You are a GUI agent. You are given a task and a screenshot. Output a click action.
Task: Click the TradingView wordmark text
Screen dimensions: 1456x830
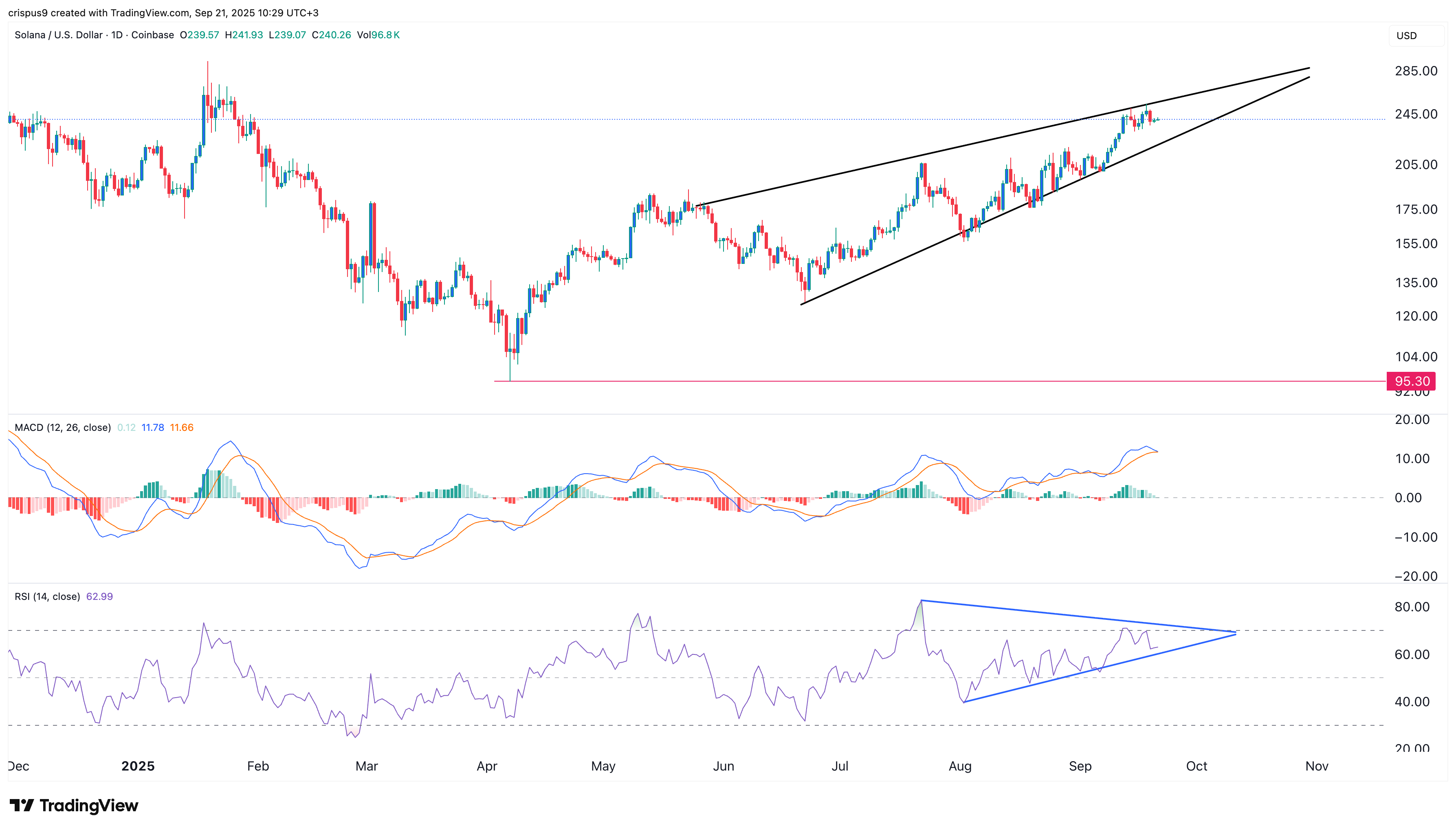[89, 805]
